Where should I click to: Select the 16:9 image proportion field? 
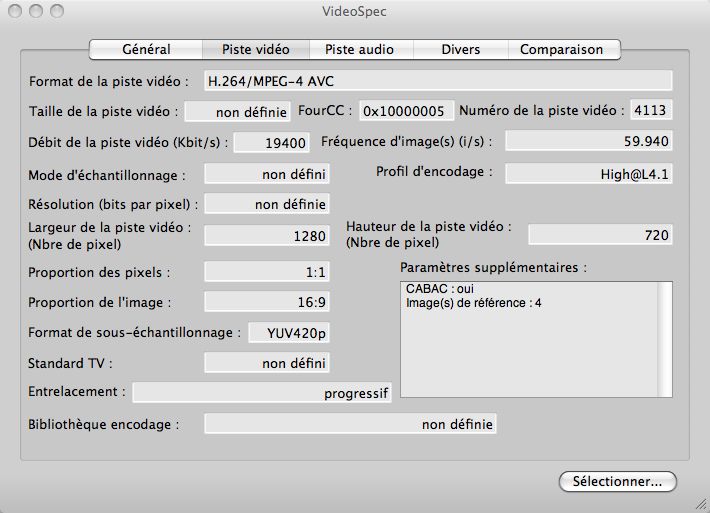267,302
